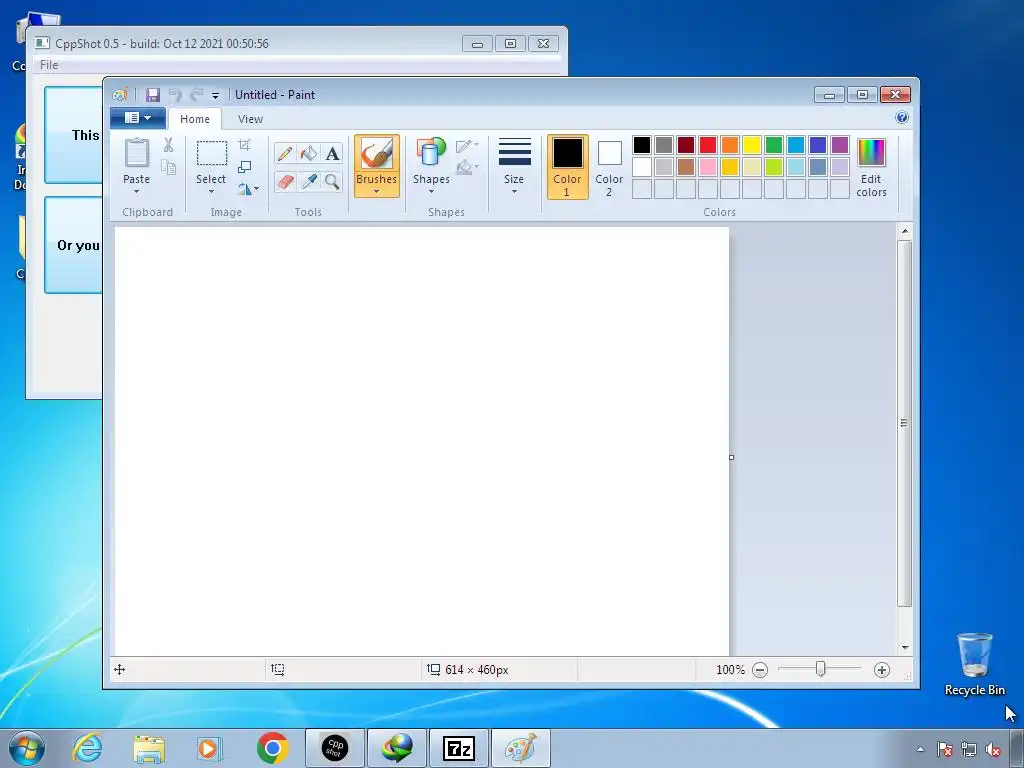Switch to the Home ribbon tab
Viewport: 1024px width, 768px height.
(x=195, y=119)
